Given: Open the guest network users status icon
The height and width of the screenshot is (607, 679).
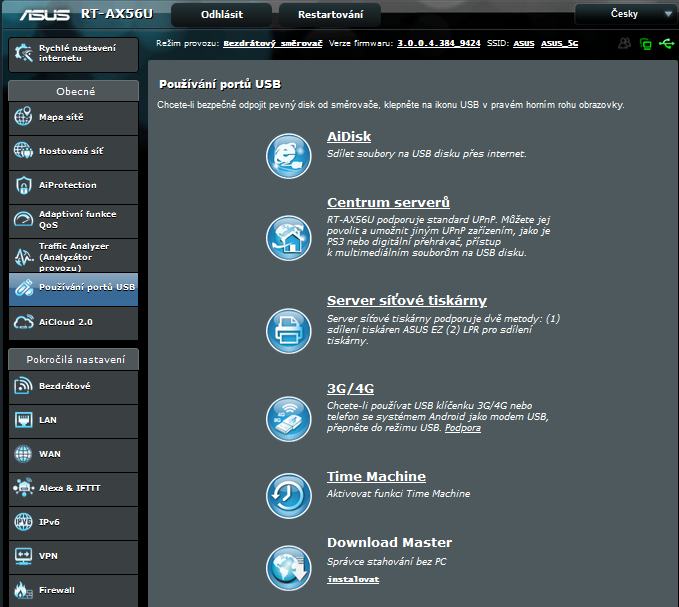Looking at the screenshot, I should click(x=624, y=44).
